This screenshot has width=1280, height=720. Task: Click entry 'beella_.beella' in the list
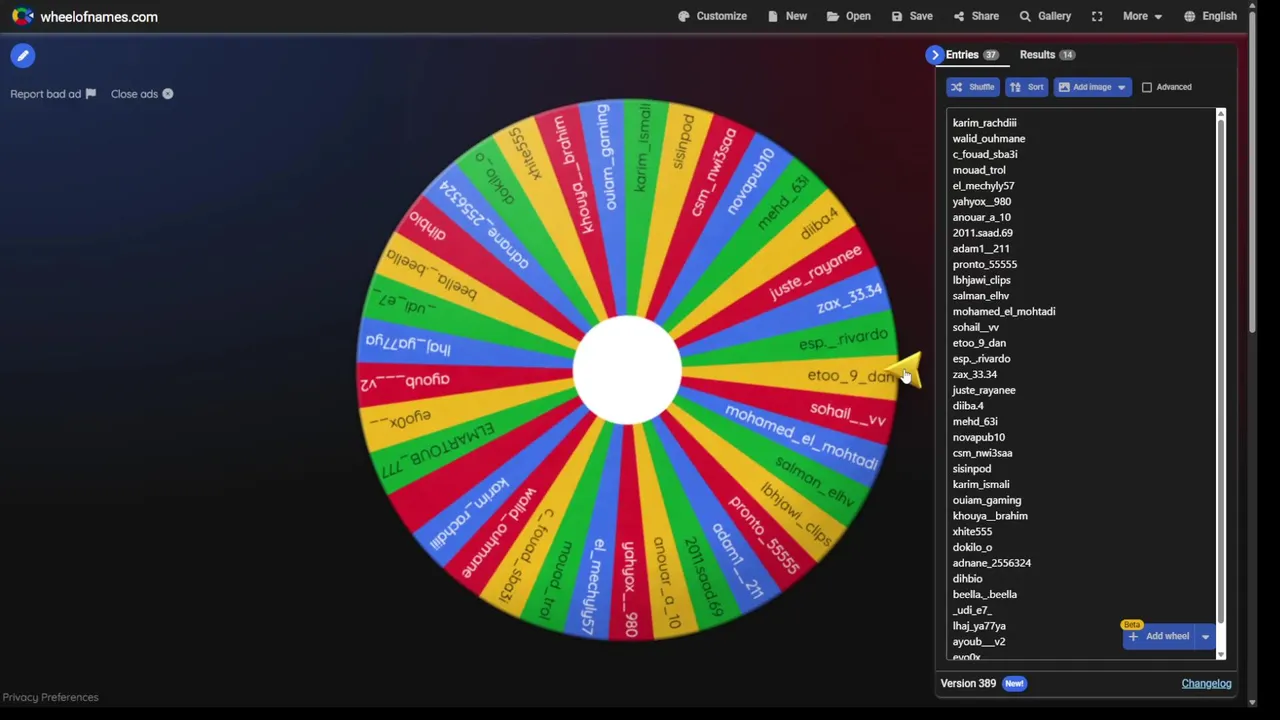pos(984,595)
